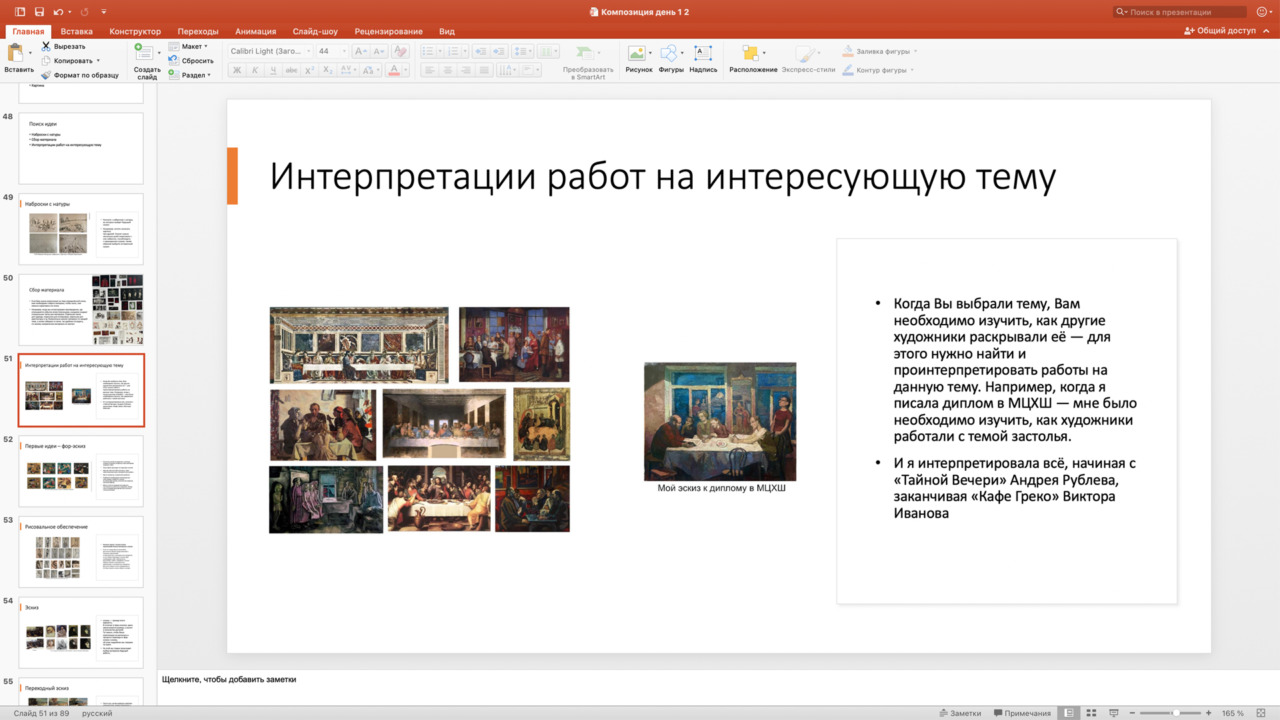Activate Формат по образцу format painter
Image resolution: width=1280 pixels, height=720 pixels.
[x=80, y=75]
